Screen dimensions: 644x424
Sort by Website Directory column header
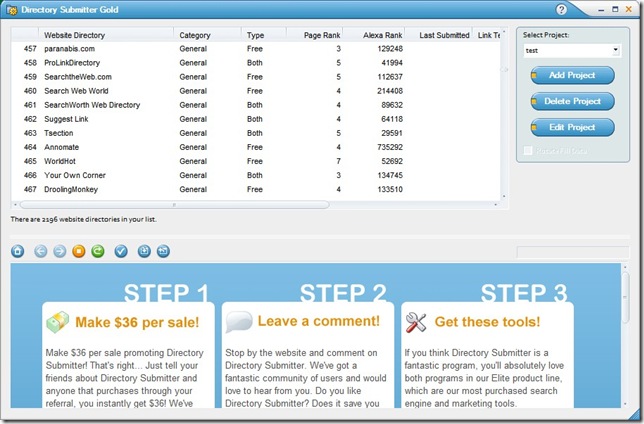(106, 35)
